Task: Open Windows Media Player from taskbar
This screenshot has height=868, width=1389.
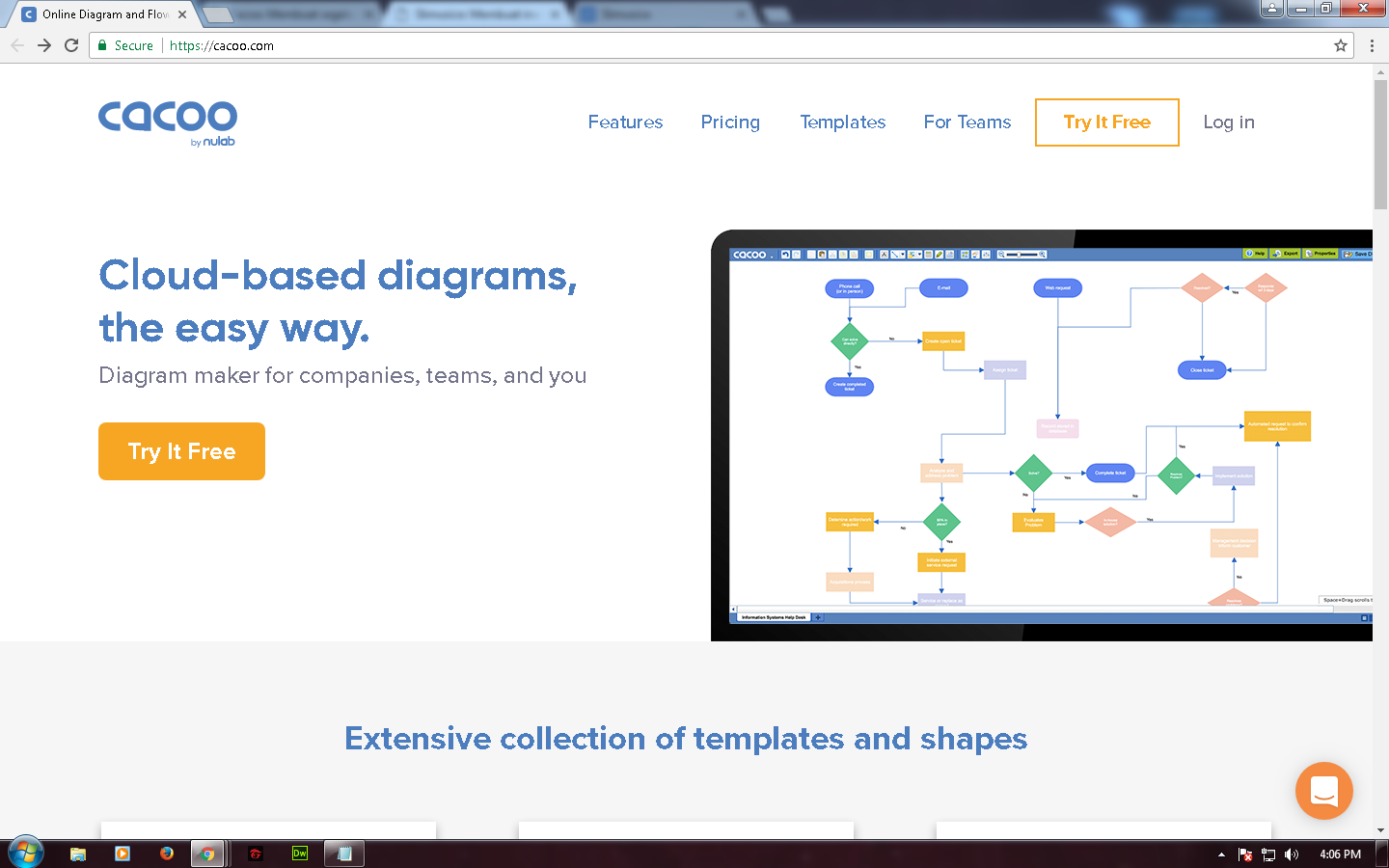Action: pyautogui.click(x=123, y=854)
